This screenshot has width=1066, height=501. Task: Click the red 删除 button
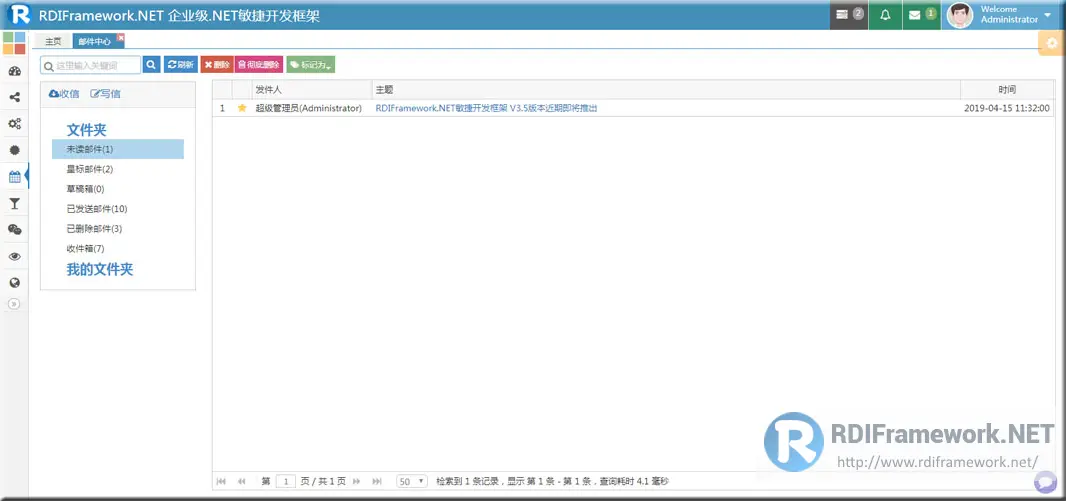tap(217, 65)
